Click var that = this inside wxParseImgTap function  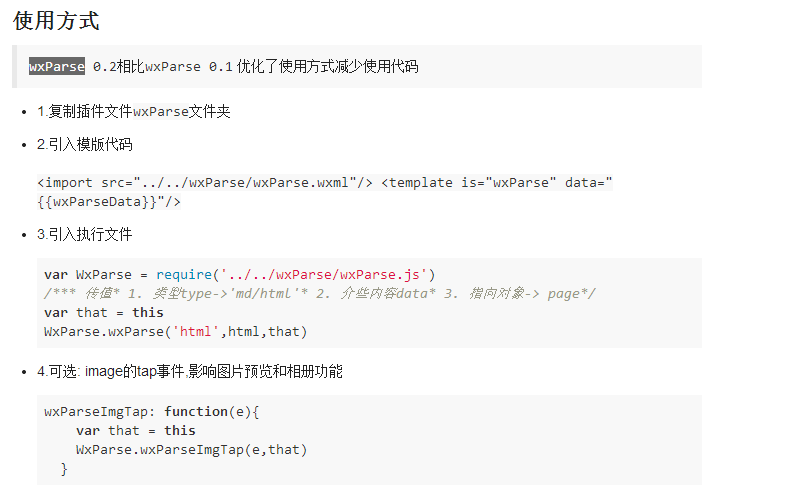coord(136,430)
